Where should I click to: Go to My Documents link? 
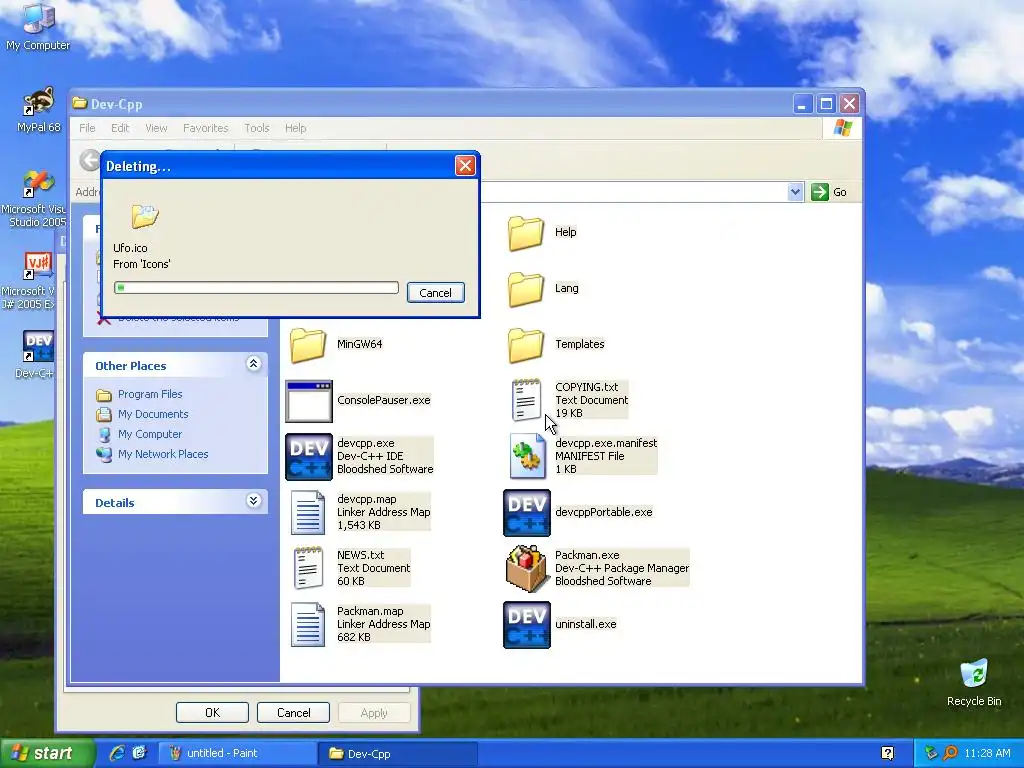pos(153,414)
